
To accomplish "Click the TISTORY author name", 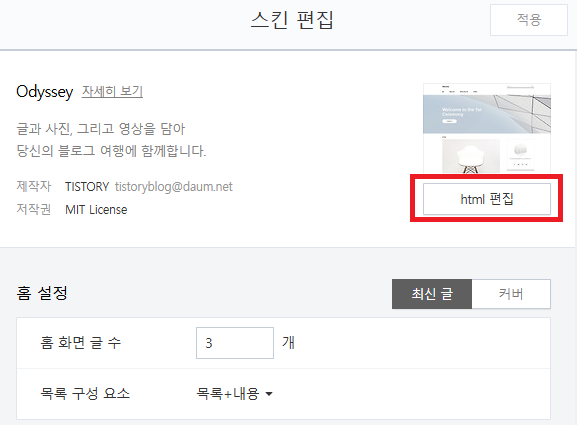I will point(87,187).
